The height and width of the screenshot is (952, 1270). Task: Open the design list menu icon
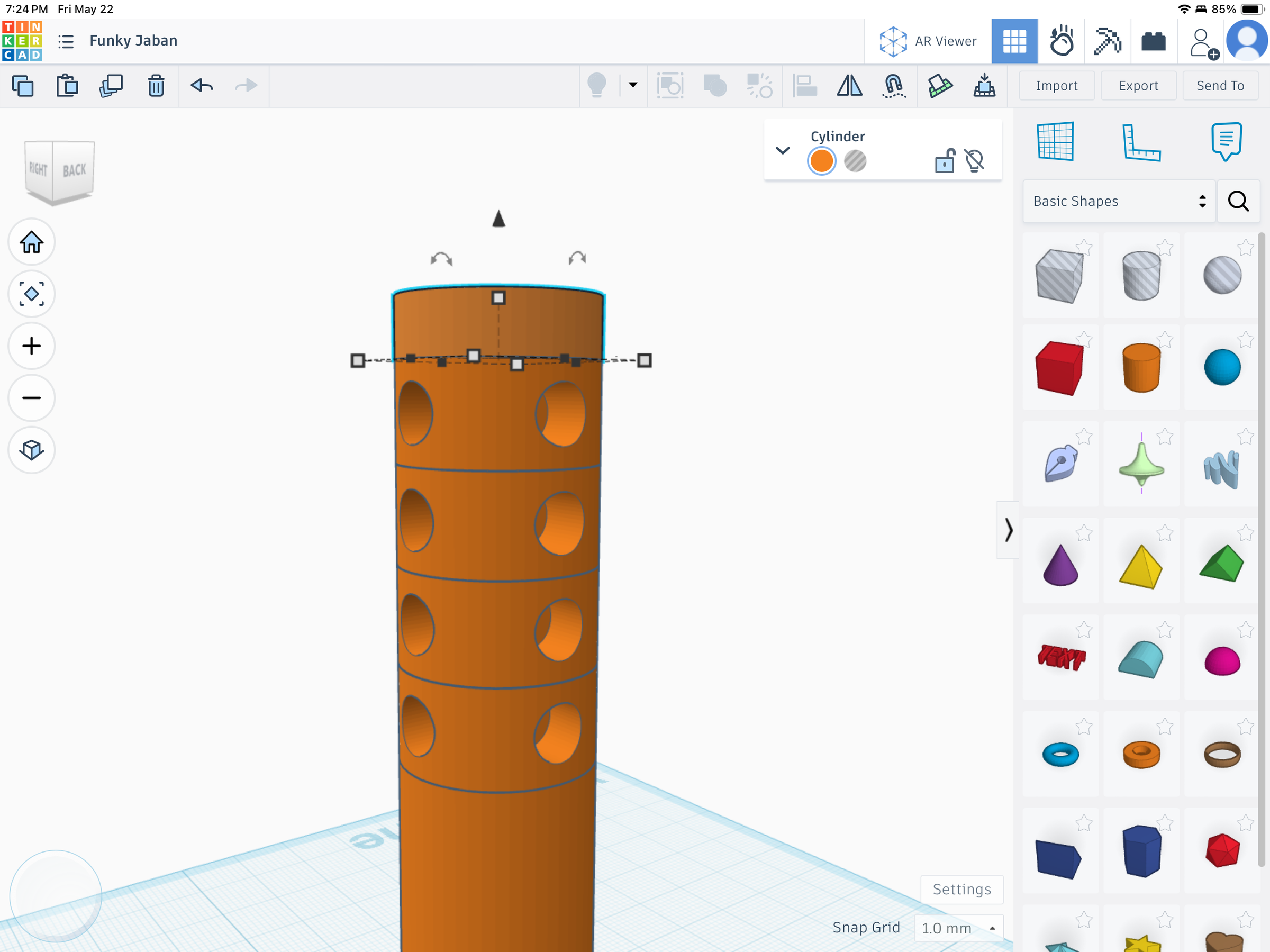tap(66, 41)
